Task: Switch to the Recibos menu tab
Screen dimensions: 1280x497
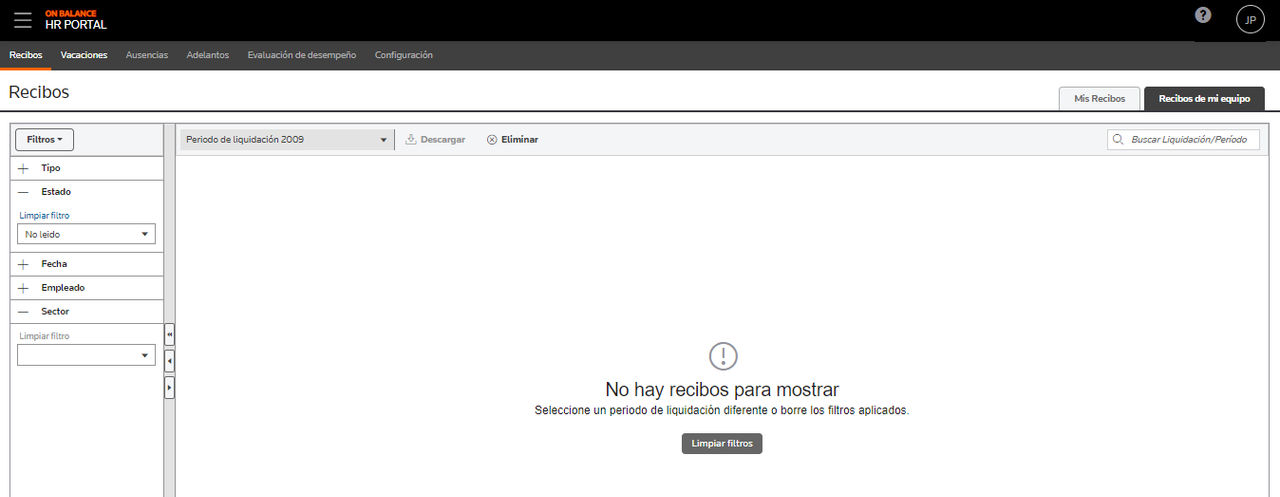Action: 26,55
